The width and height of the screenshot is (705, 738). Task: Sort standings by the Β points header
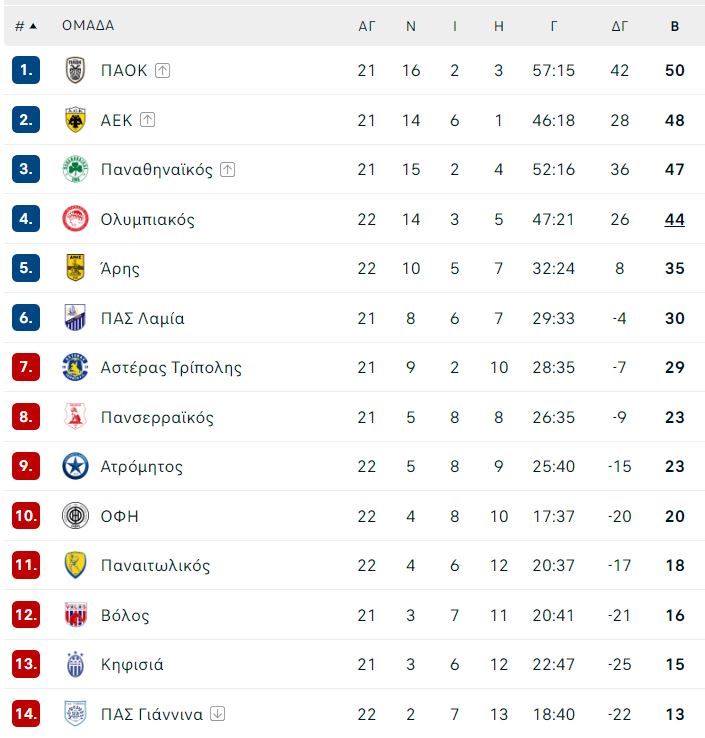click(x=674, y=26)
